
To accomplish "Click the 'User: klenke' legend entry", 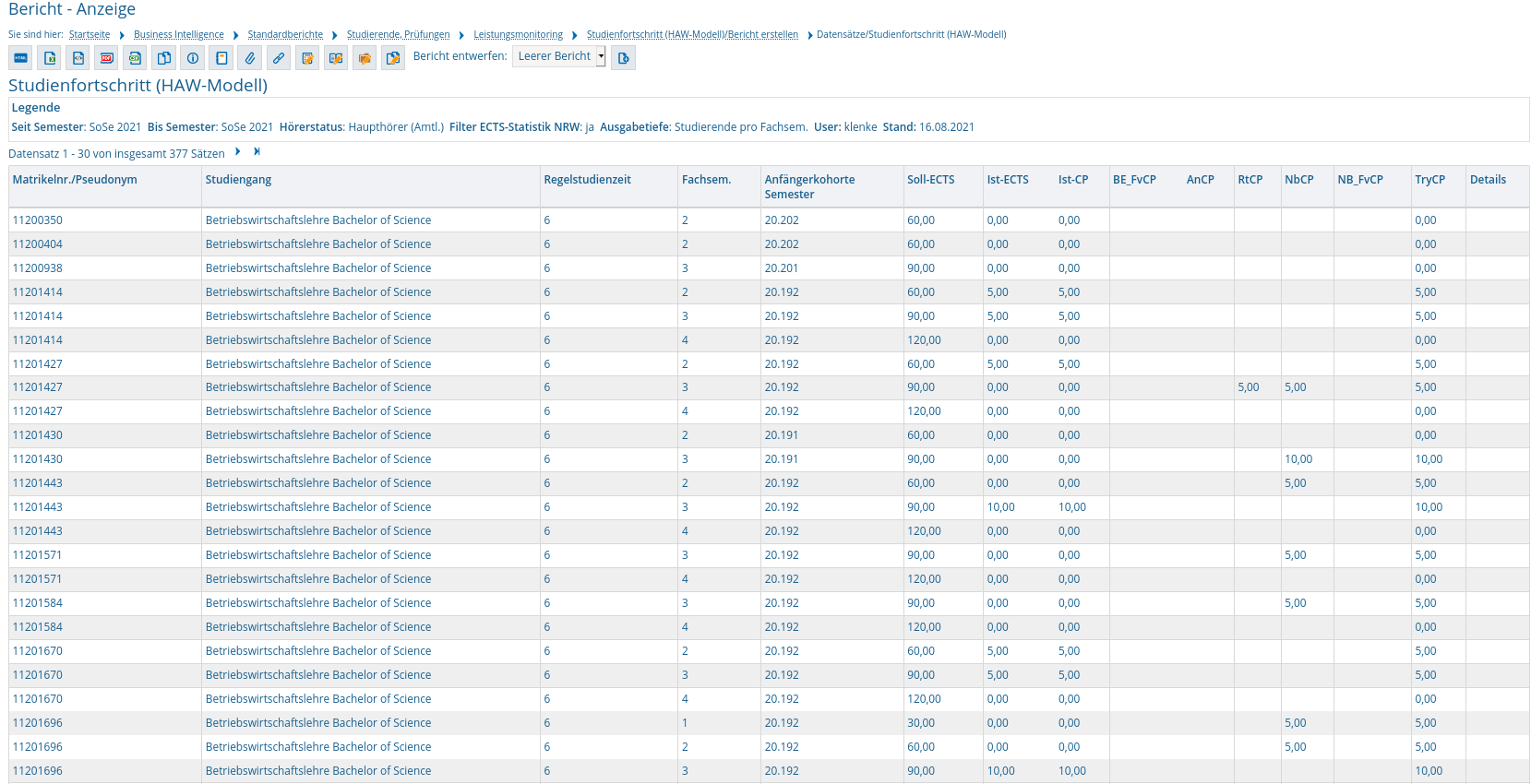I will point(845,127).
